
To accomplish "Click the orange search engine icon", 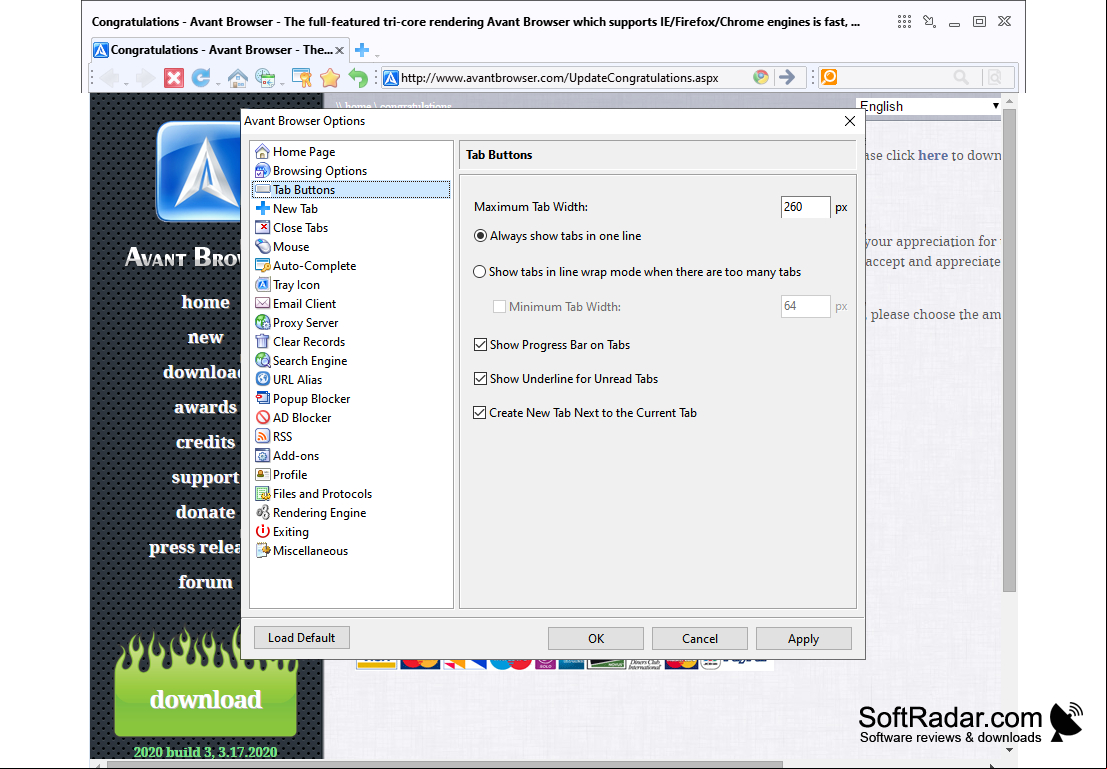I will pyautogui.click(x=829, y=77).
